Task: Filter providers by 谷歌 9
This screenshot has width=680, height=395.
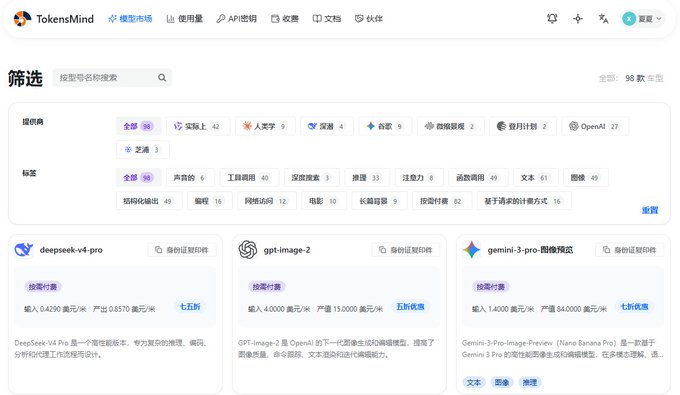Action: click(x=385, y=126)
